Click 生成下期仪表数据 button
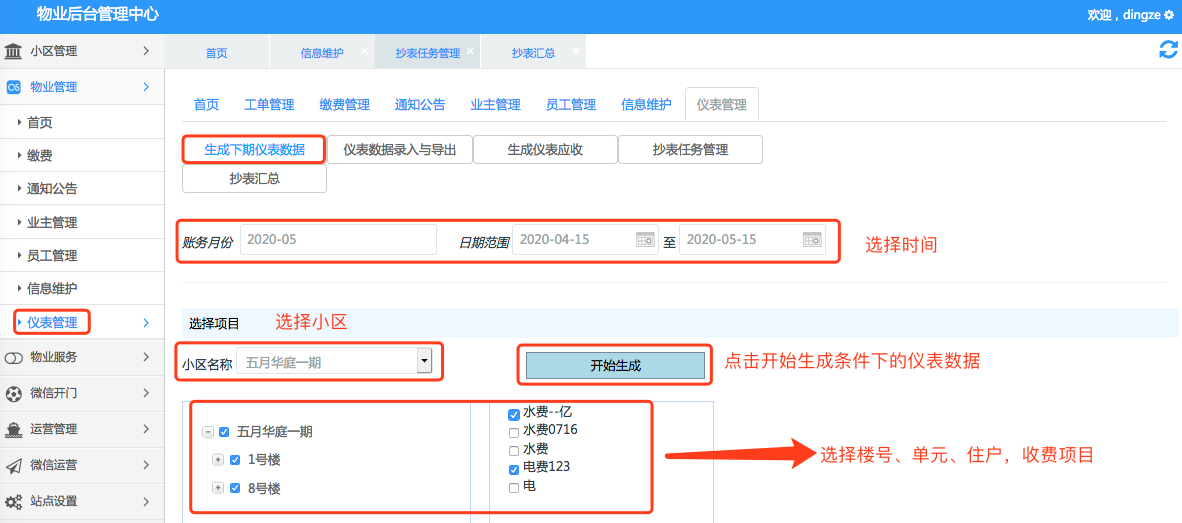 (255, 149)
